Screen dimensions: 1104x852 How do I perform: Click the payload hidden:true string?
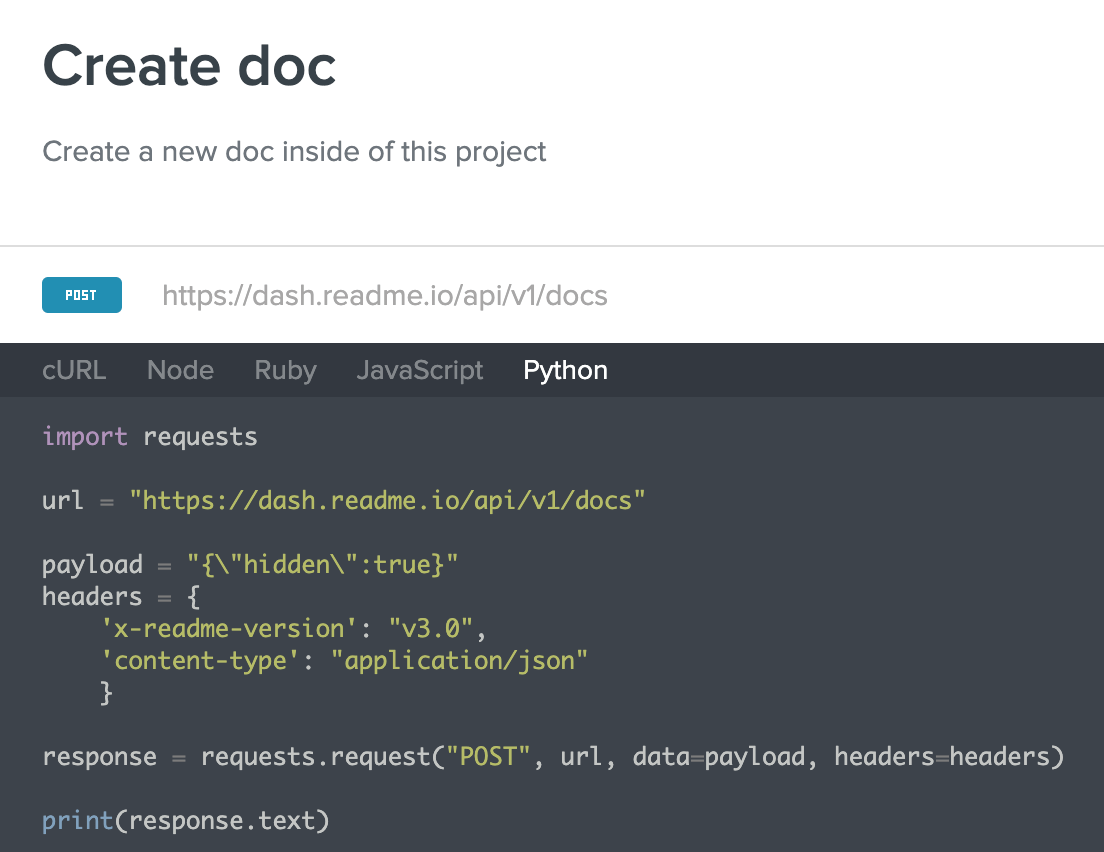click(x=322, y=565)
